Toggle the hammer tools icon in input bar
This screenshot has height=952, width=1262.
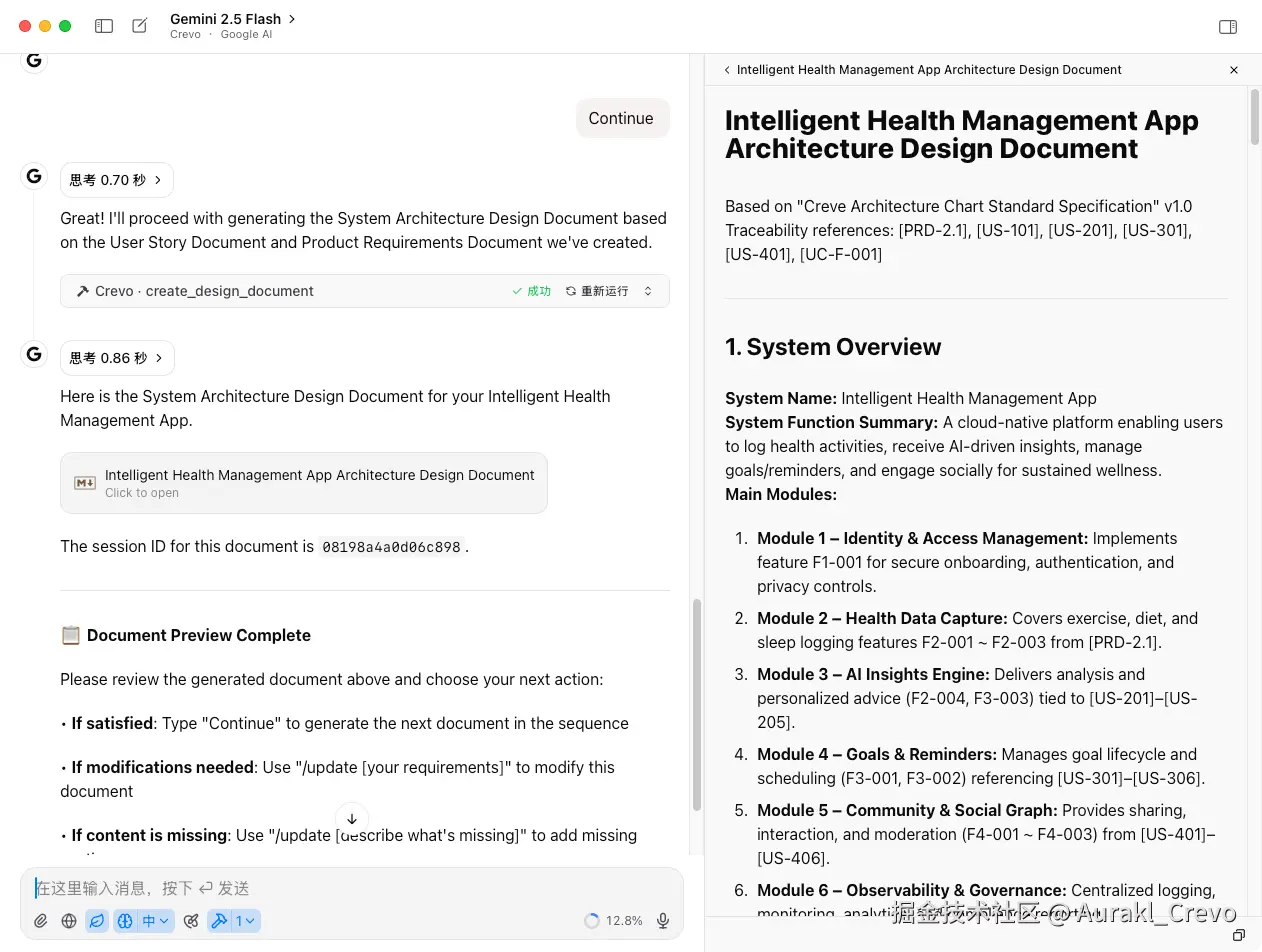pos(219,921)
